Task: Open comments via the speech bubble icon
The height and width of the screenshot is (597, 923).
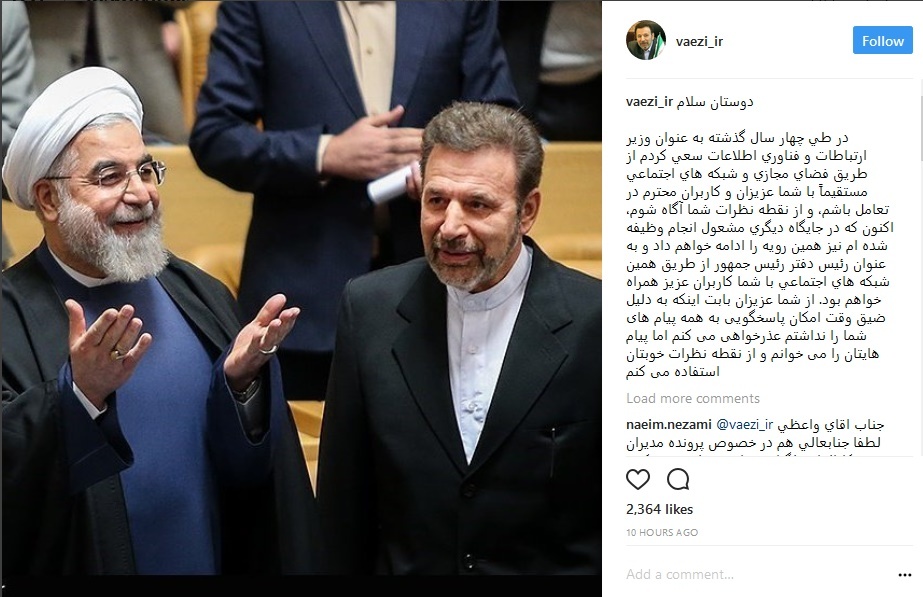Action: pos(678,479)
